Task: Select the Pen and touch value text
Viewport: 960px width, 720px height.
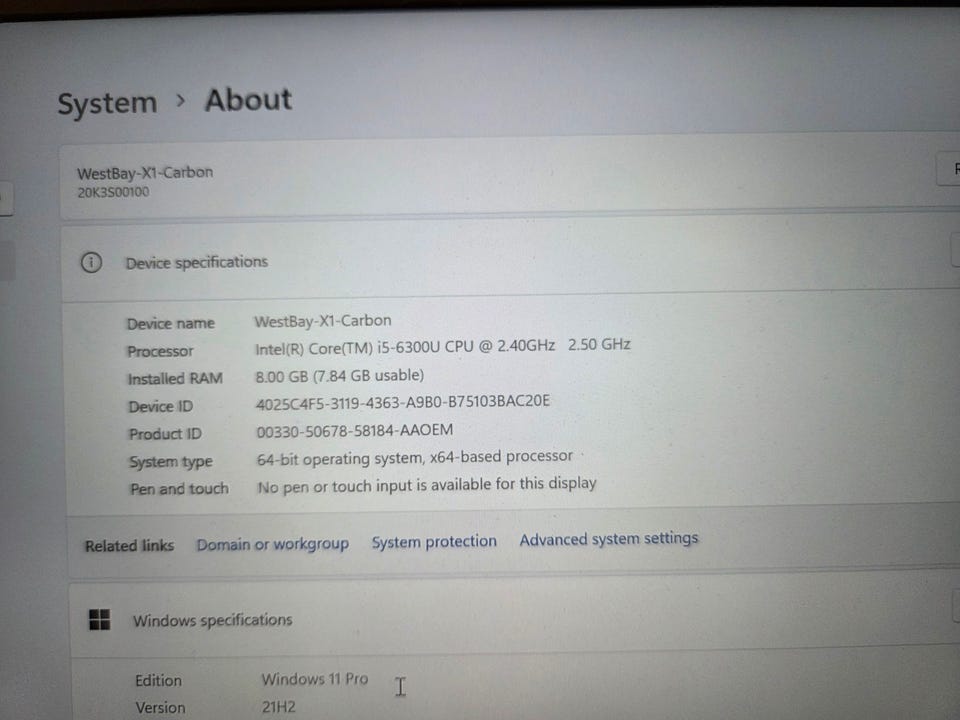Action: click(x=427, y=485)
